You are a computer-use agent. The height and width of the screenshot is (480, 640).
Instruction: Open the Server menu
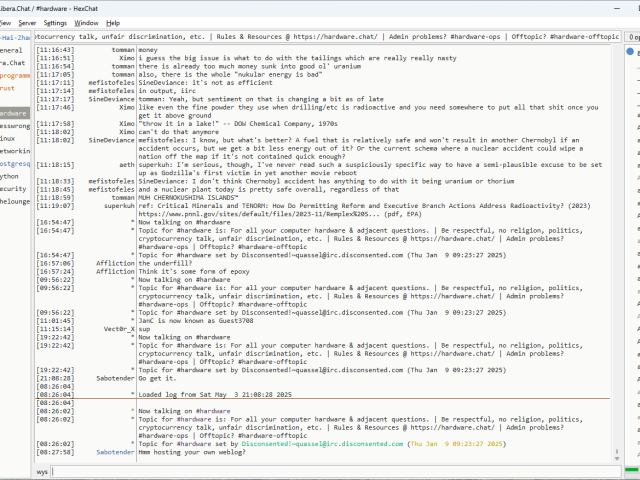(27, 22)
